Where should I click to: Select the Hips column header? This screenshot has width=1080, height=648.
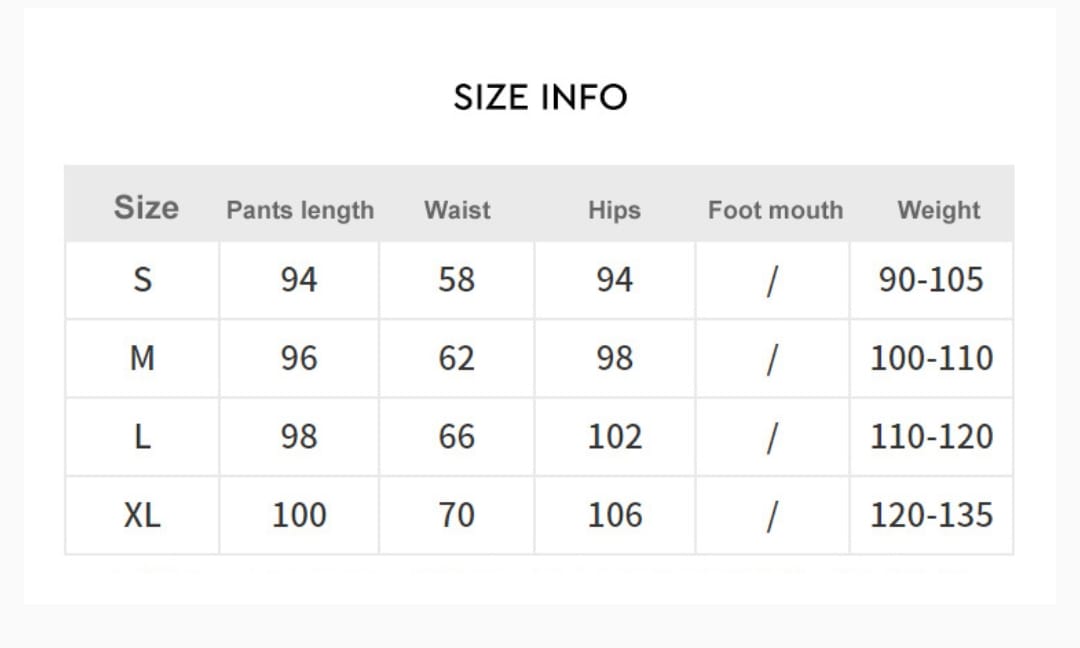(x=614, y=210)
